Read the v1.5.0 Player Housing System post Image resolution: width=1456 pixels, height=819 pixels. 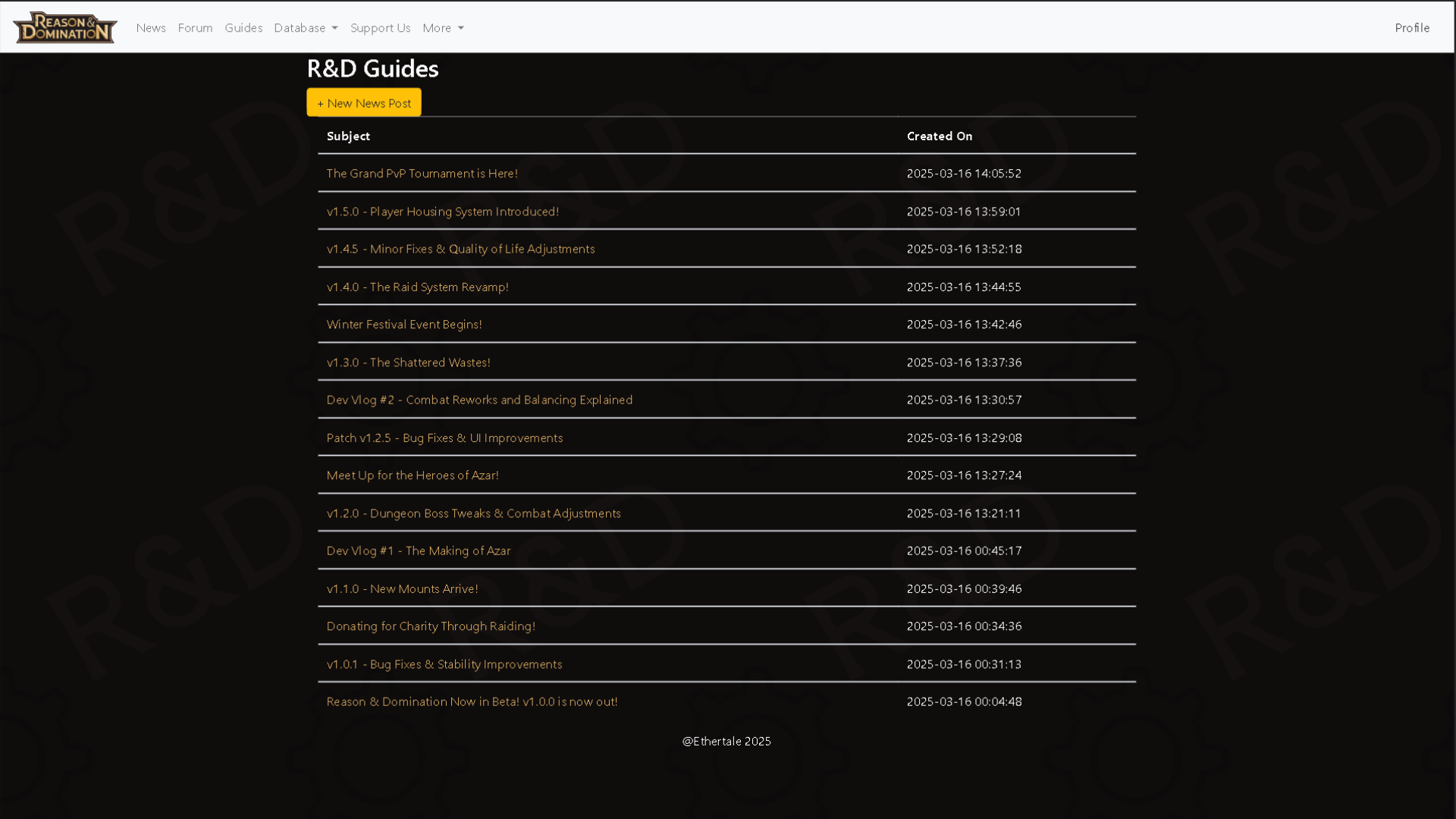(442, 212)
